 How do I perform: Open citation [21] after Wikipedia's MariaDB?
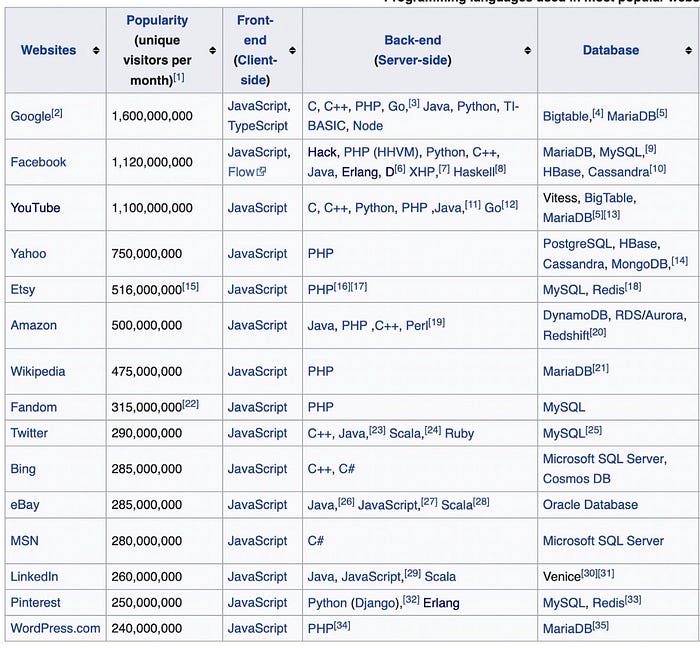[x=600, y=368]
